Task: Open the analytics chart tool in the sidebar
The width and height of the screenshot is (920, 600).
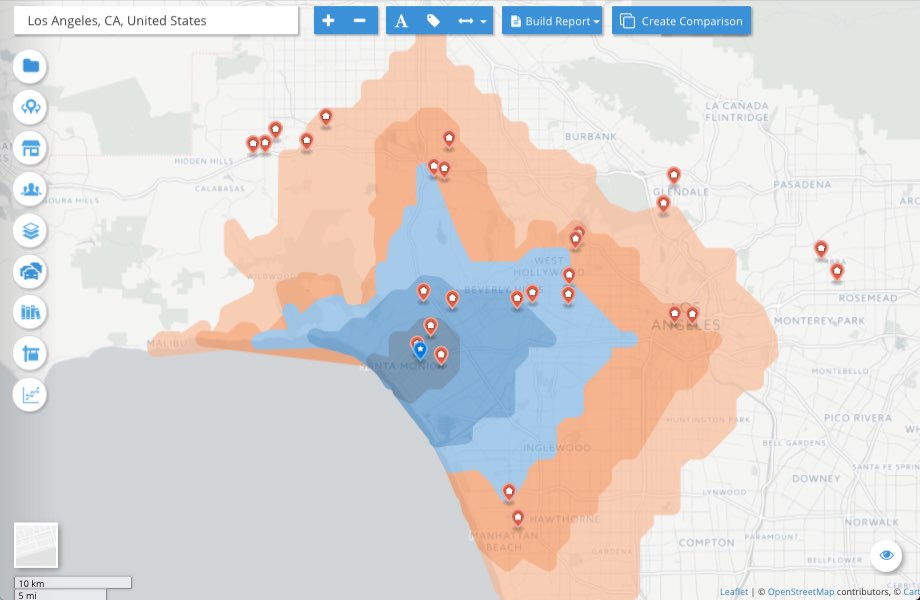Action: 30,394
